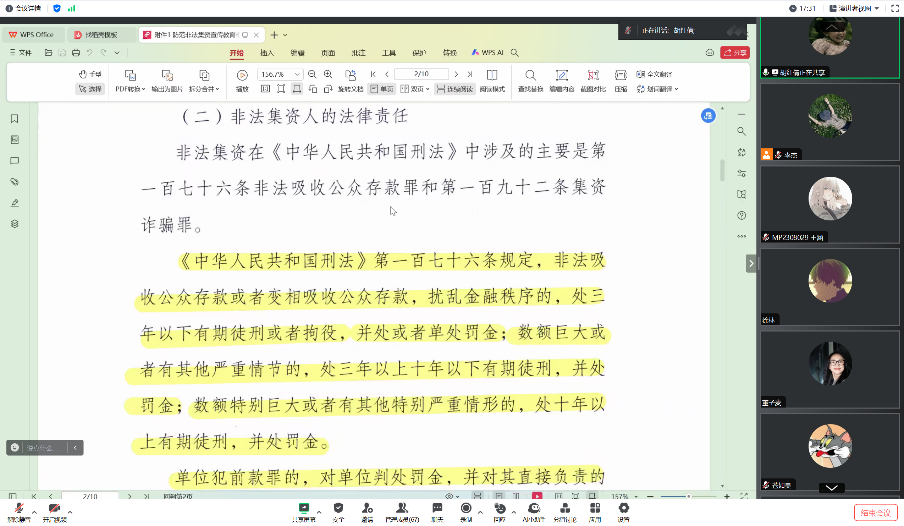Screen dimensions: 904x526
Task: Expand the zoom percentage dropdown
Action: point(300,74)
